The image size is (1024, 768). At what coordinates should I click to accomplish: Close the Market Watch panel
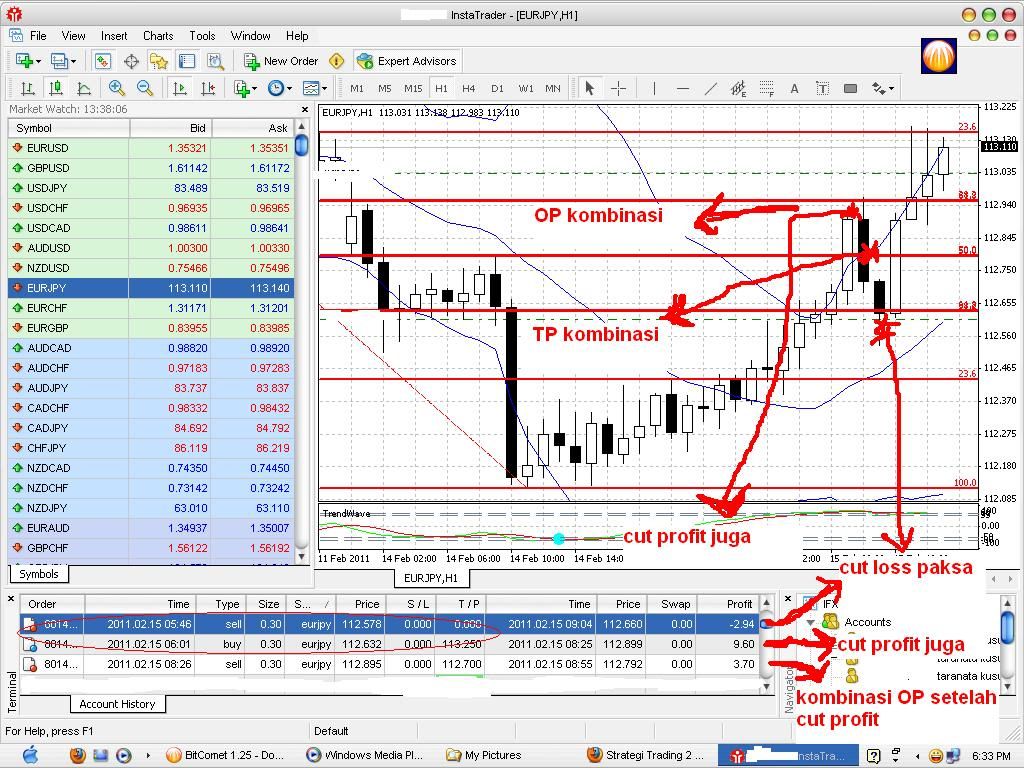[304, 110]
